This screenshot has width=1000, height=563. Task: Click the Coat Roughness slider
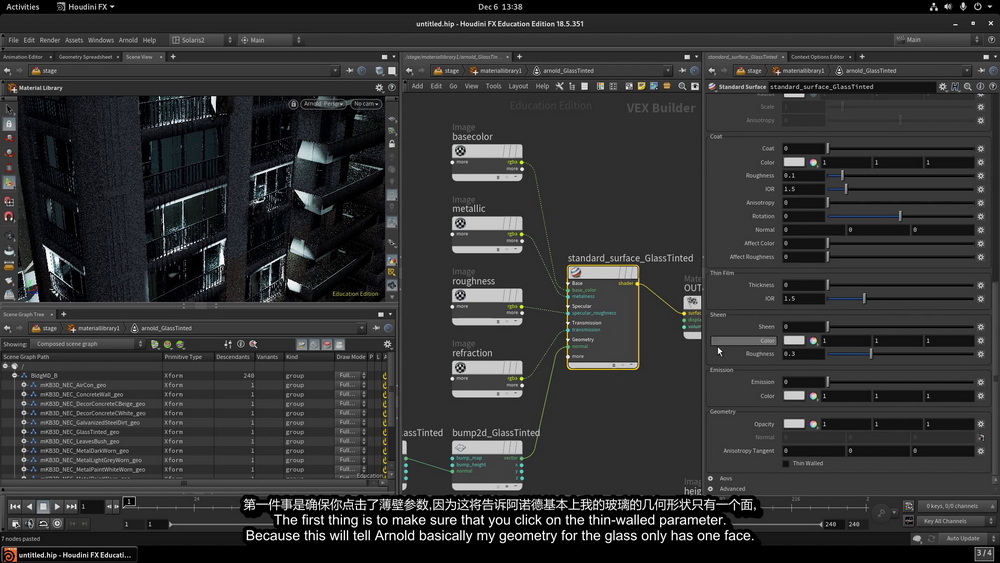click(901, 176)
